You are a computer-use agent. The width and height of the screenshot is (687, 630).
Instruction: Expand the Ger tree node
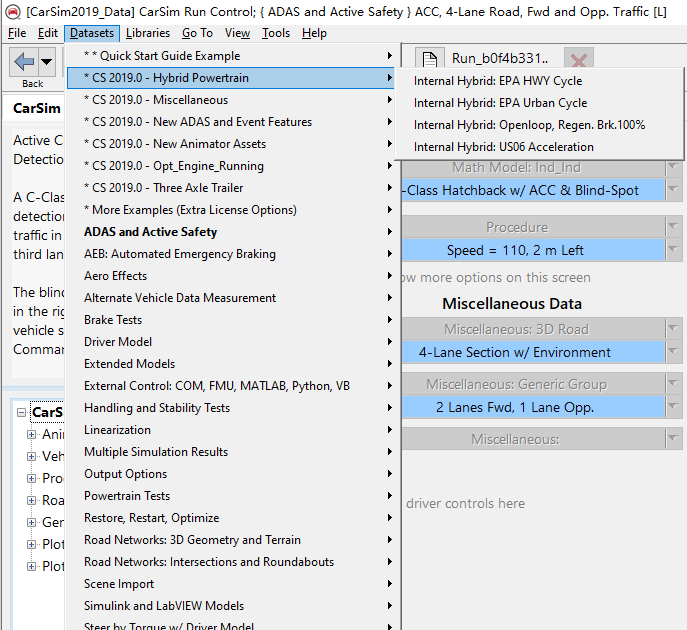tap(31, 522)
